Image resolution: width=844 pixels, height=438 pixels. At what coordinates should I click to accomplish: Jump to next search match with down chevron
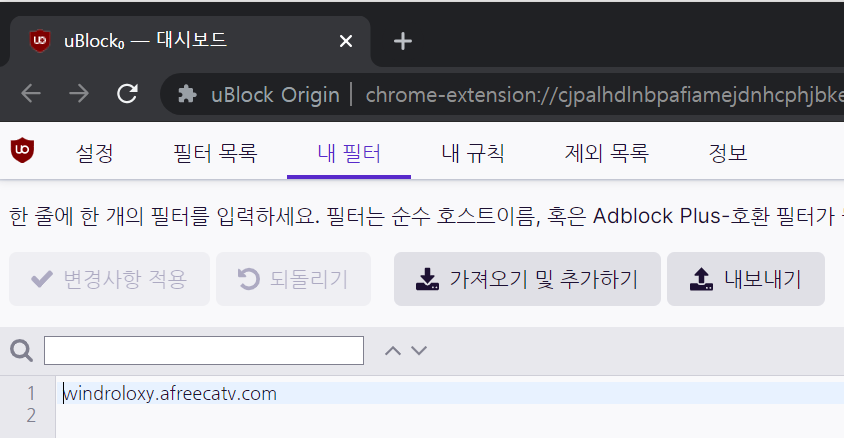click(419, 351)
